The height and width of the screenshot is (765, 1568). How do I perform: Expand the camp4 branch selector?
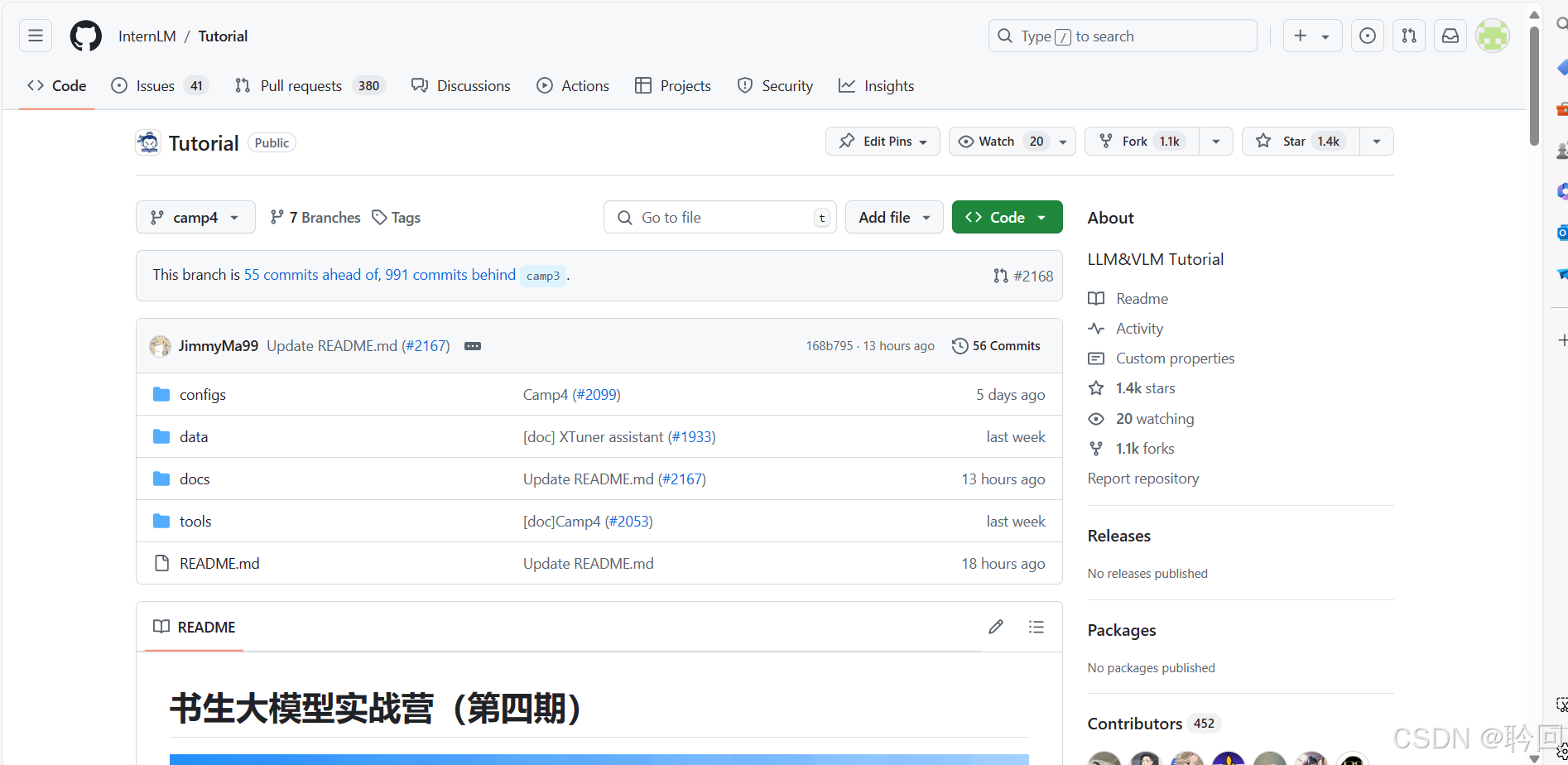195,217
